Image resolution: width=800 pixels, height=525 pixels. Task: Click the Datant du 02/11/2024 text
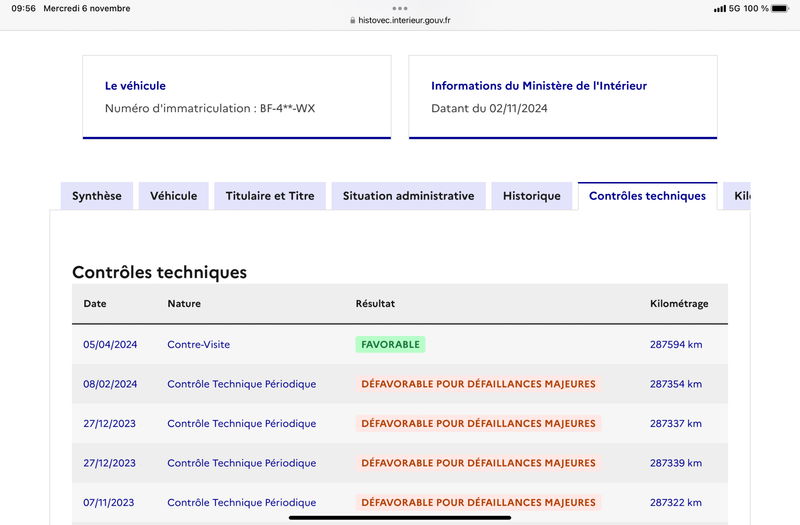[x=489, y=108]
